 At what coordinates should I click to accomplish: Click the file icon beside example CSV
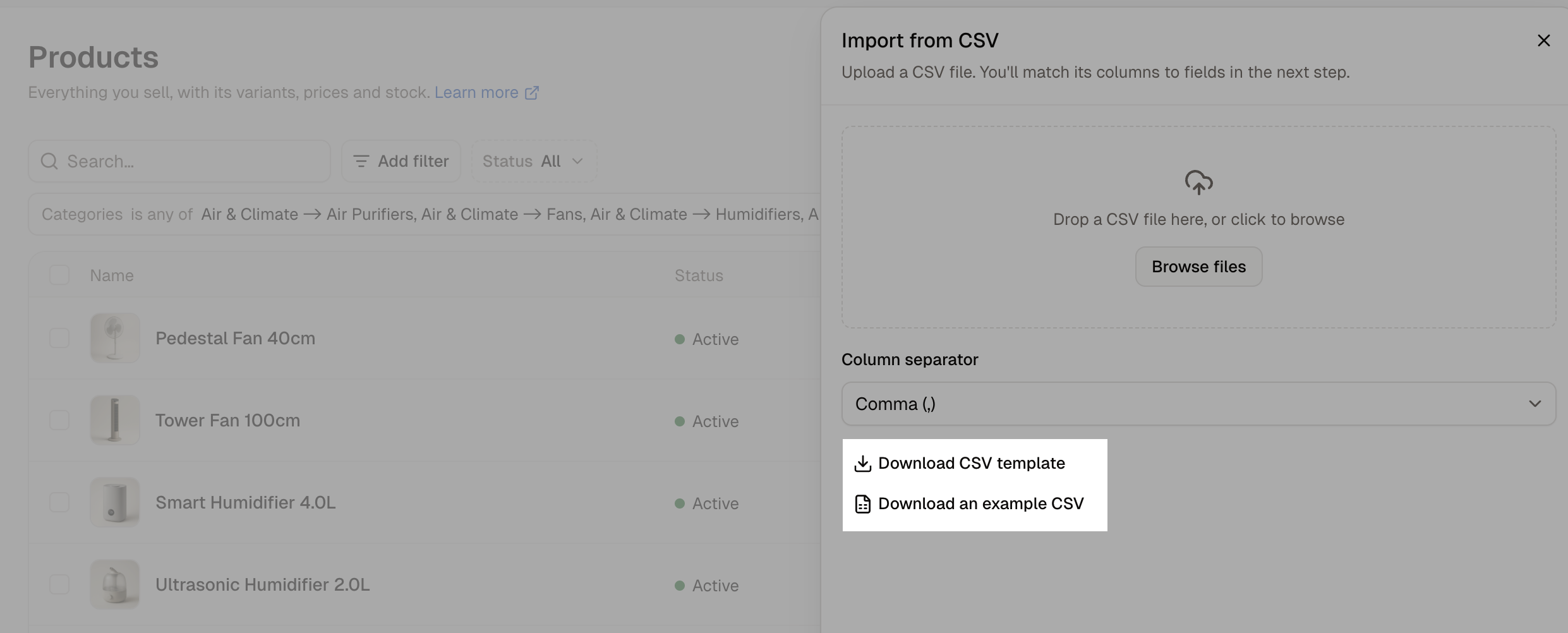click(x=863, y=504)
